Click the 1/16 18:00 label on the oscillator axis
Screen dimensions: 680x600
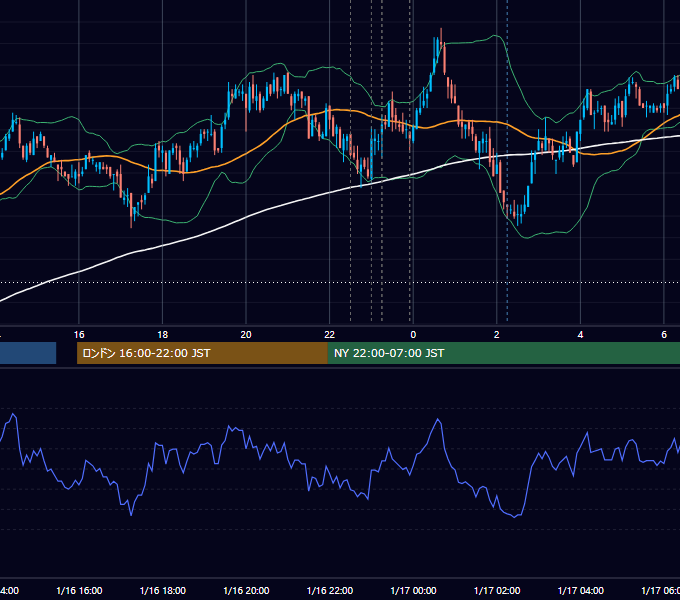[163, 590]
